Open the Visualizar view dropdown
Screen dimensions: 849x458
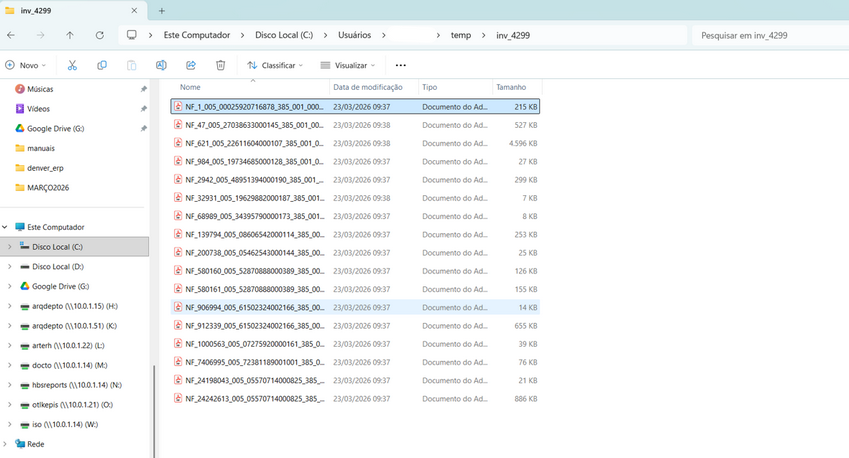(x=348, y=65)
